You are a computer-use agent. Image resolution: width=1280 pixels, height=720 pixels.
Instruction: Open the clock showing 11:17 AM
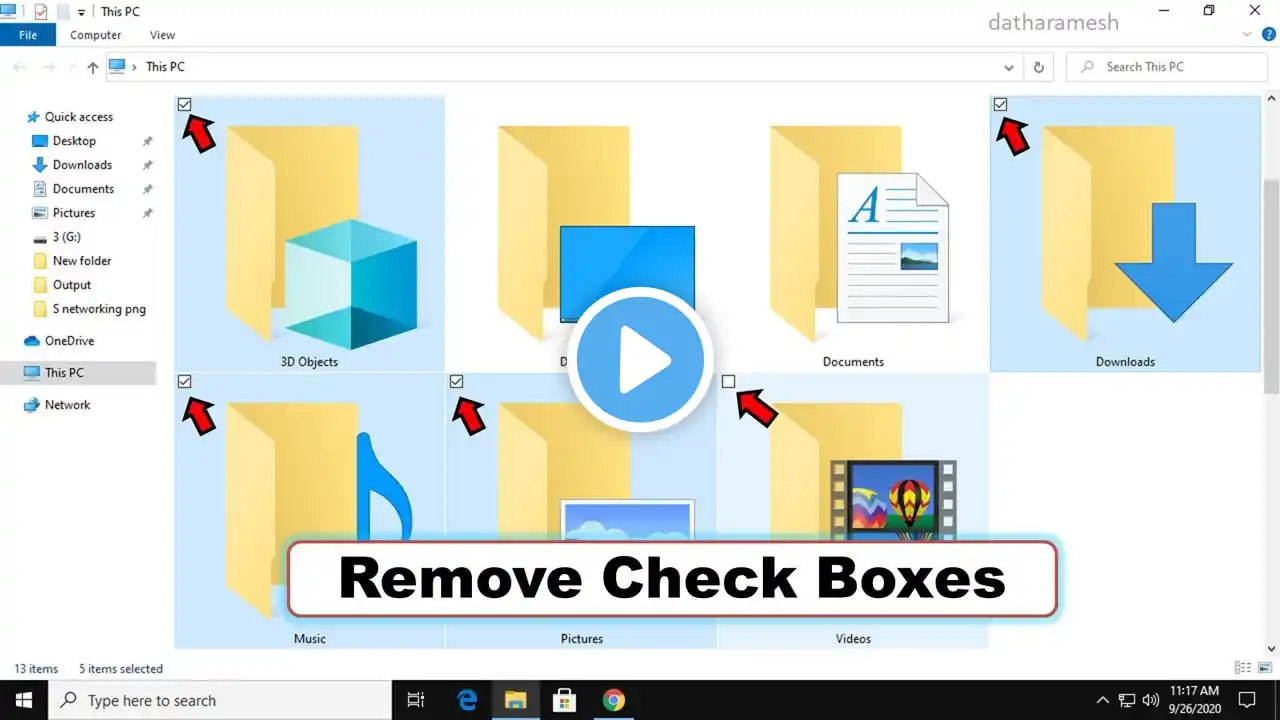[1195, 700]
